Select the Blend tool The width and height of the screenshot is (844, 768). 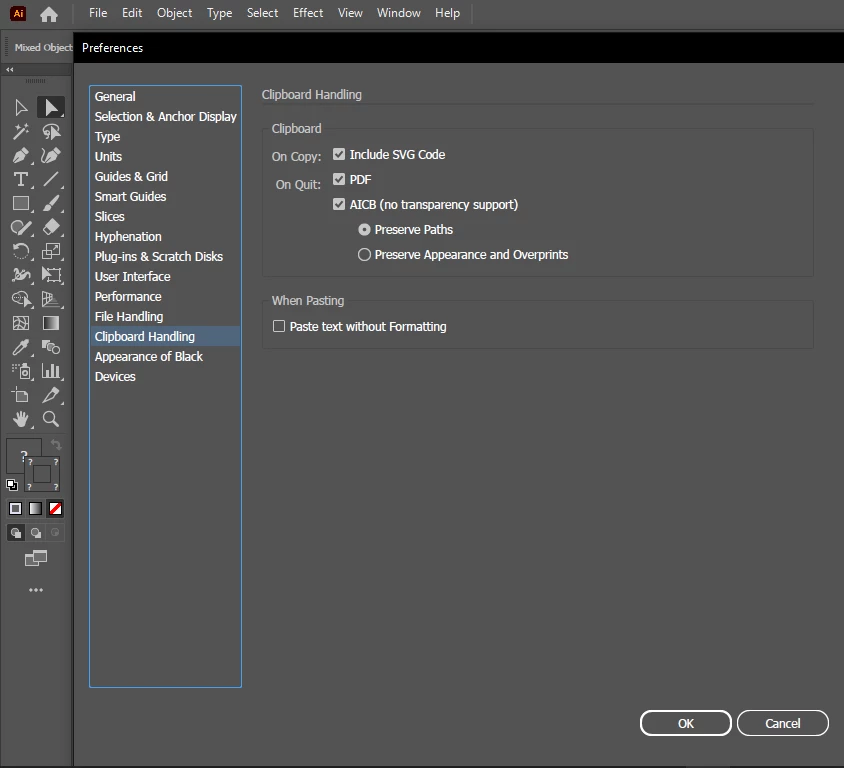coord(51,347)
